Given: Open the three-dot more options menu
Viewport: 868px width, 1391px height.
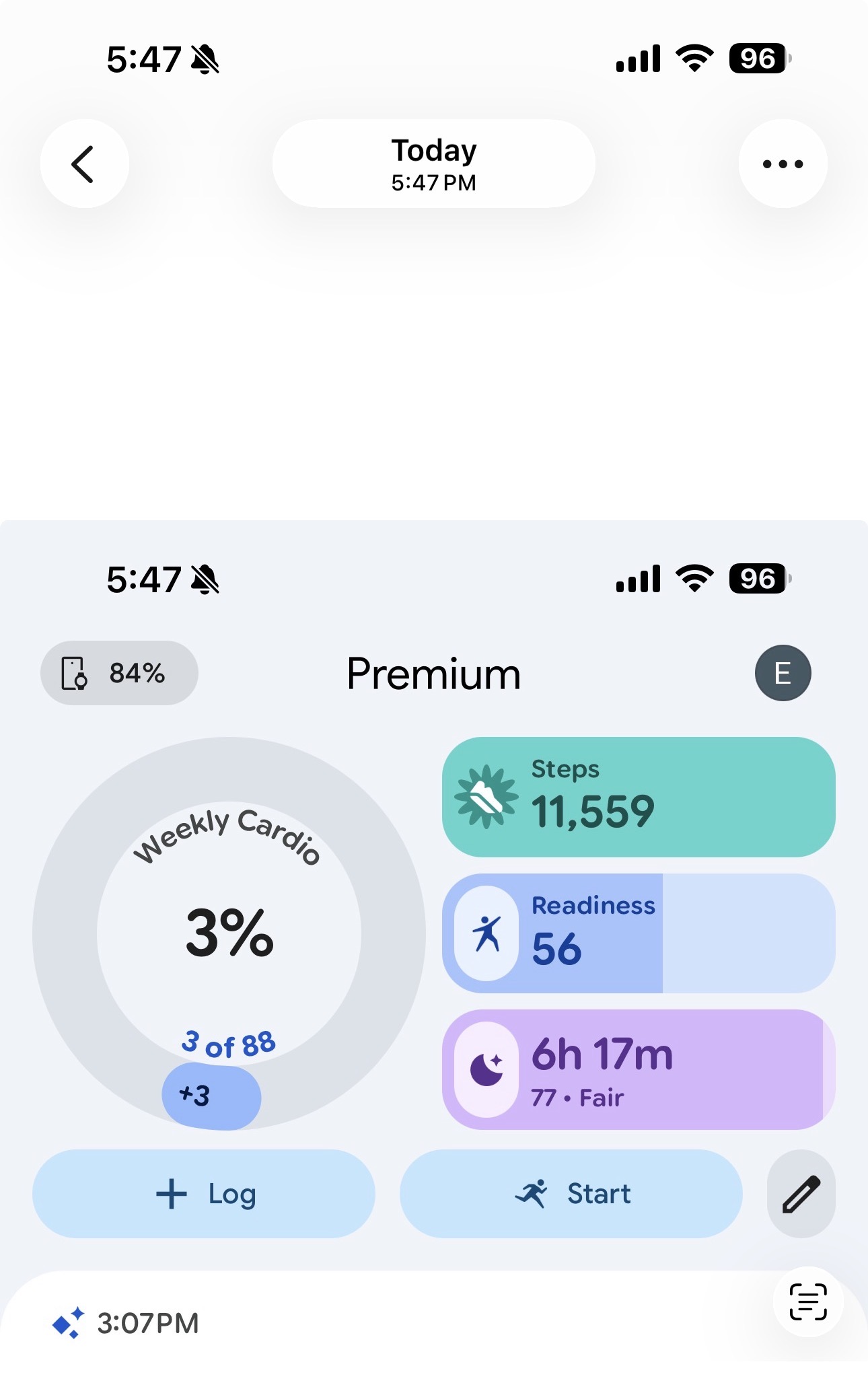Looking at the screenshot, I should (783, 164).
